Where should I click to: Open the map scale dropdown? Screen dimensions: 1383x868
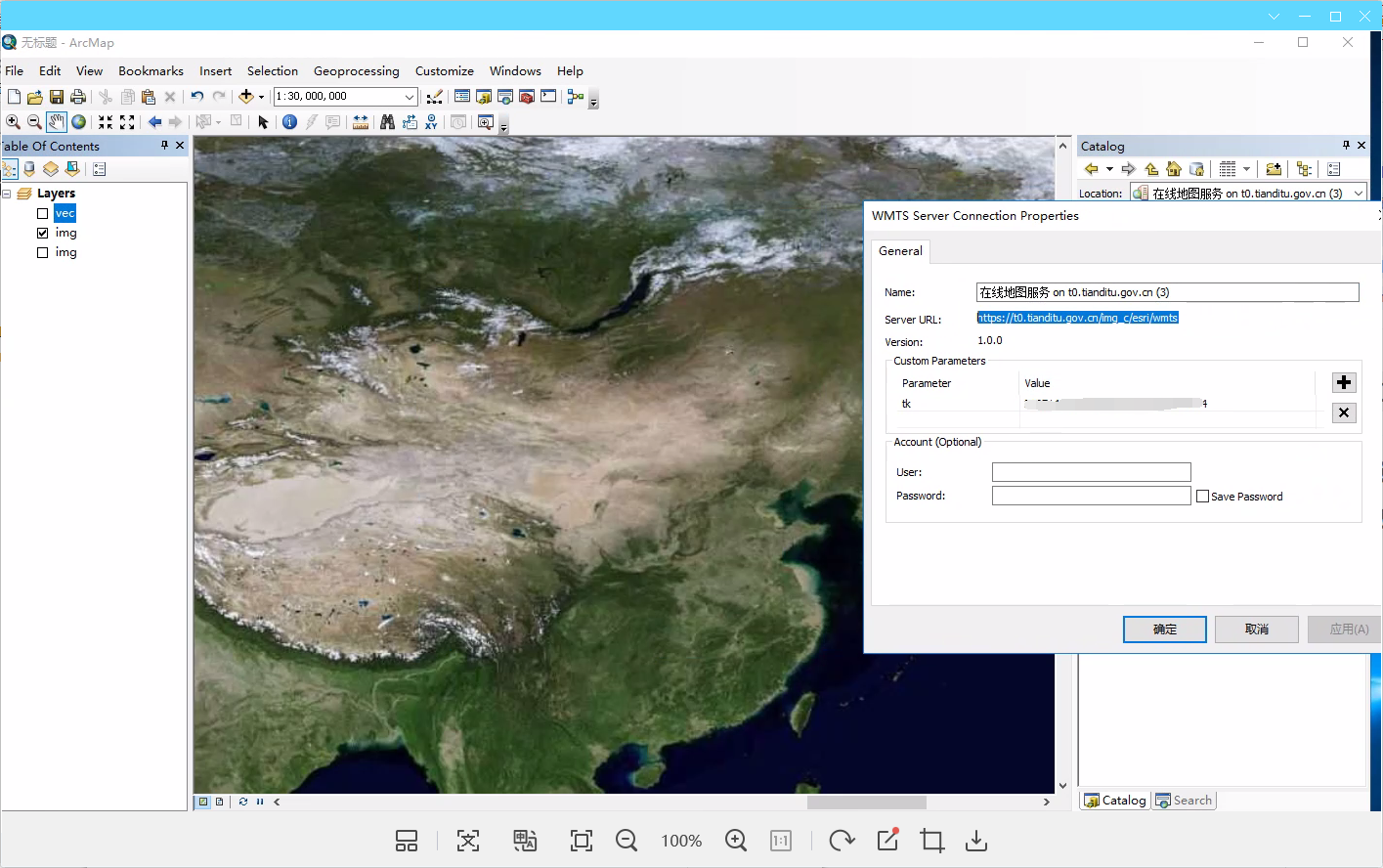(x=410, y=97)
